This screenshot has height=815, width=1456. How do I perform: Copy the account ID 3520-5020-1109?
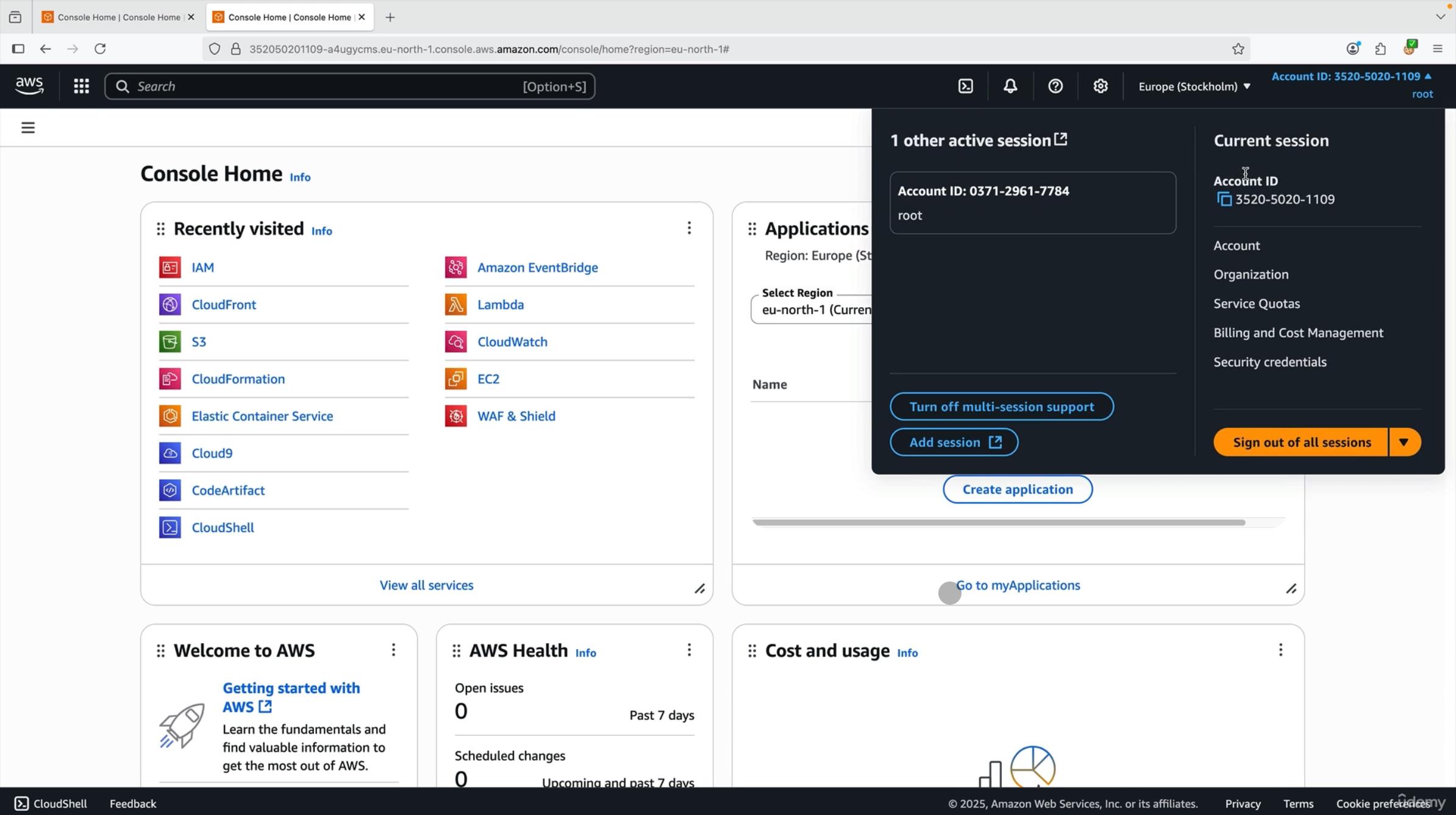(x=1224, y=199)
